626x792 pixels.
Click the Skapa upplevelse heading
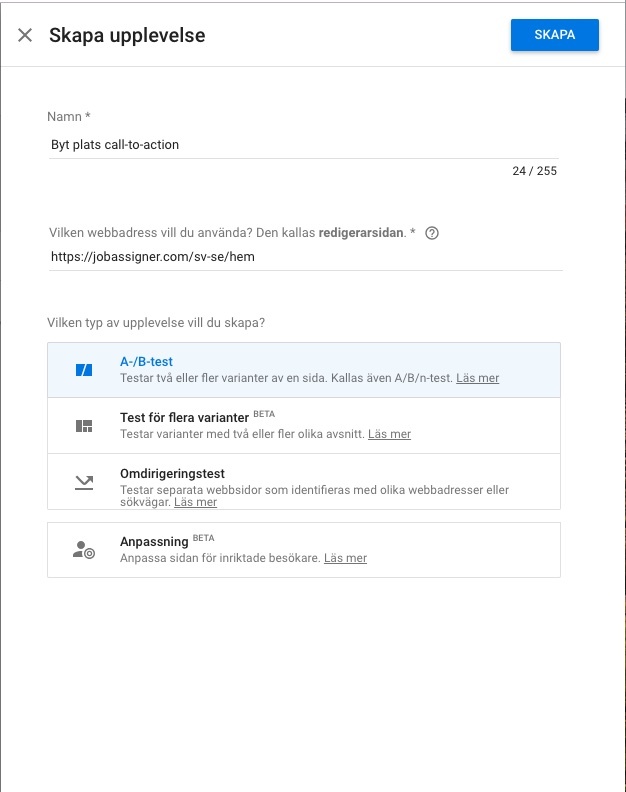pyautogui.click(x=127, y=36)
